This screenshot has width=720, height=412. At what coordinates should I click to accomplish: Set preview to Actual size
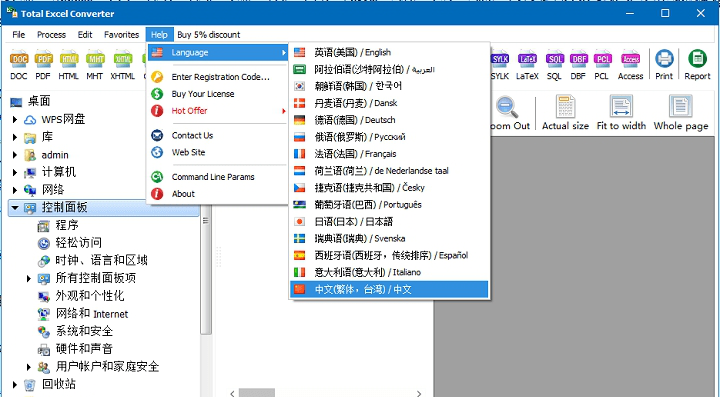coord(565,113)
